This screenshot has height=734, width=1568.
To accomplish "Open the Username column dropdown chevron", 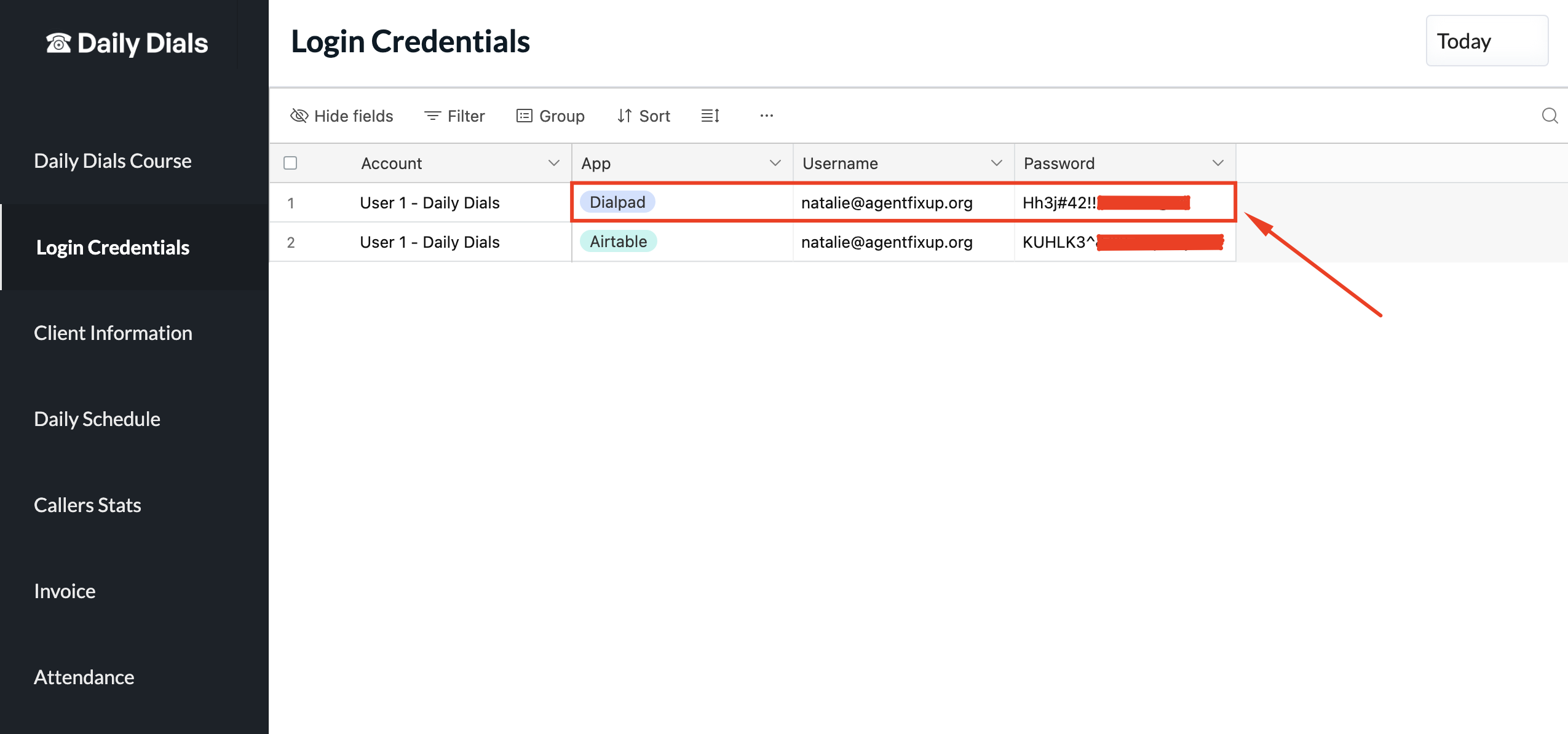I will pyautogui.click(x=996, y=163).
